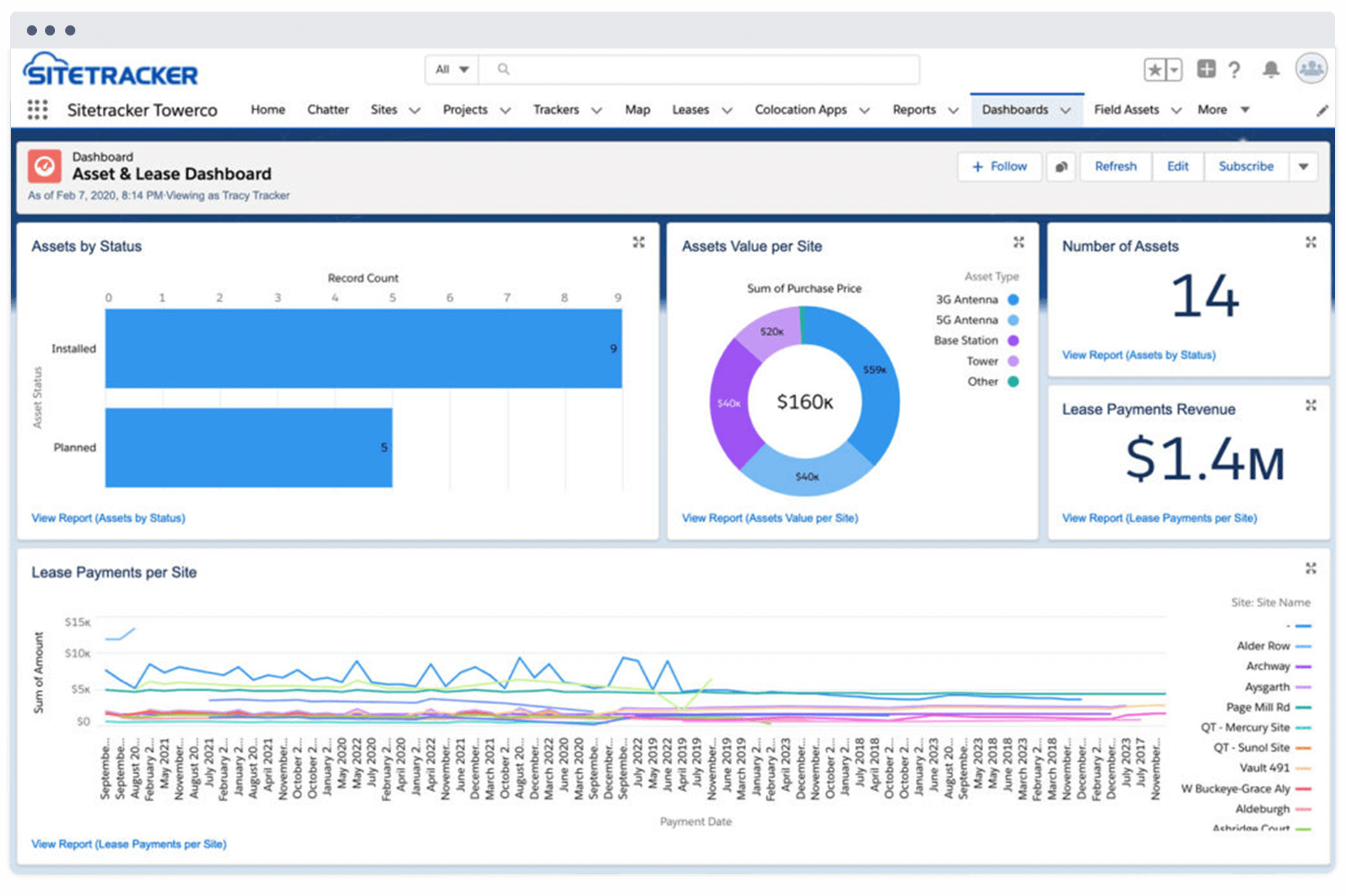The image size is (1346, 896).
Task: Open View Report (Assets Value per Site) link
Action: coord(769,518)
